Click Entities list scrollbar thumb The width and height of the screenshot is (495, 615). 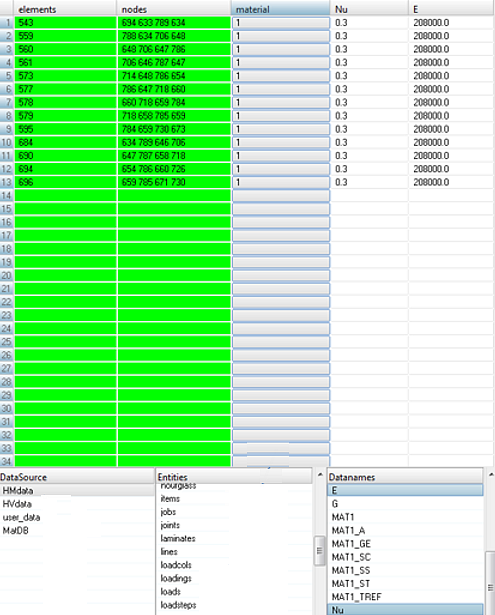320,551
